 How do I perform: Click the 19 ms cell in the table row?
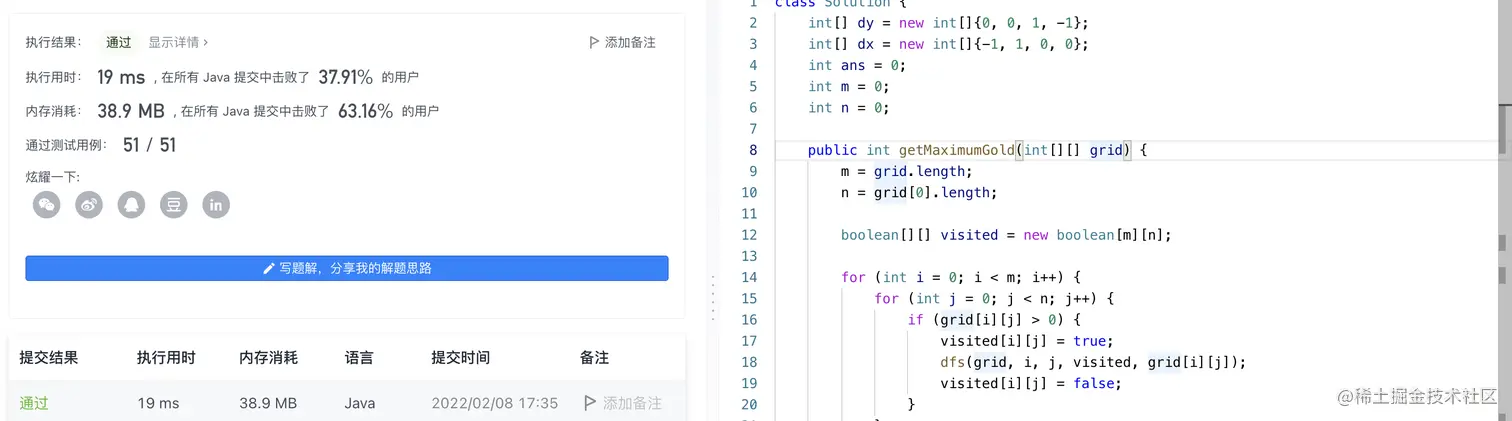[158, 403]
